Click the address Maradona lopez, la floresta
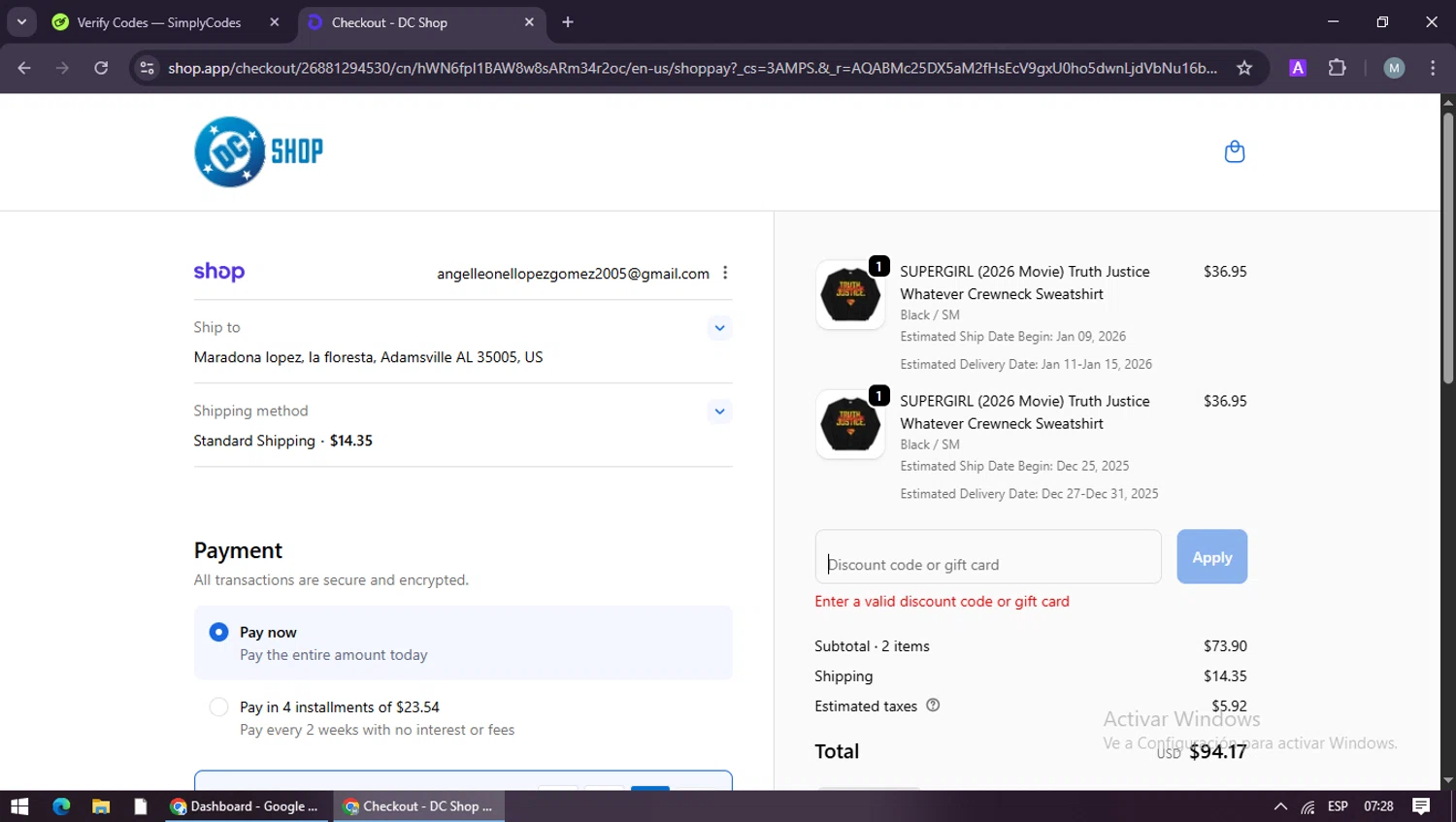Image resolution: width=1456 pixels, height=822 pixels. 368,357
